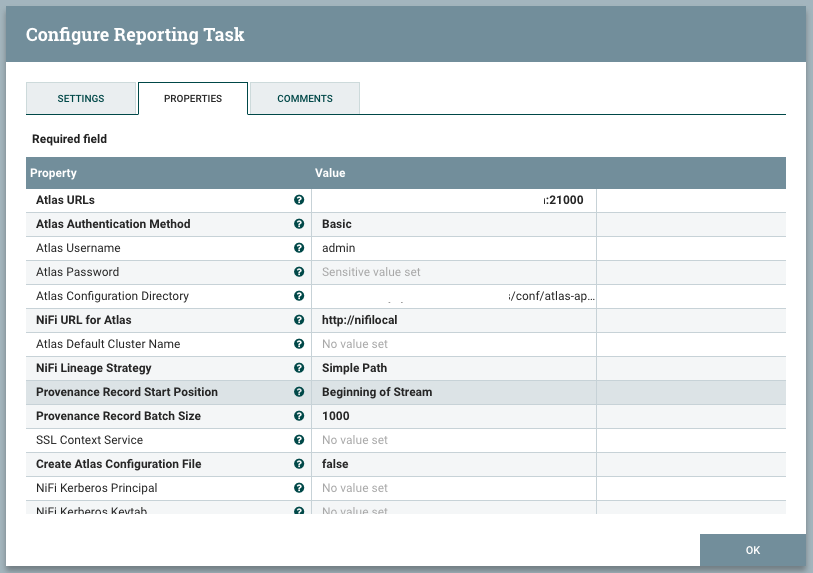Open help icon for NiFi URL for Atlas
The height and width of the screenshot is (573, 813).
(299, 320)
